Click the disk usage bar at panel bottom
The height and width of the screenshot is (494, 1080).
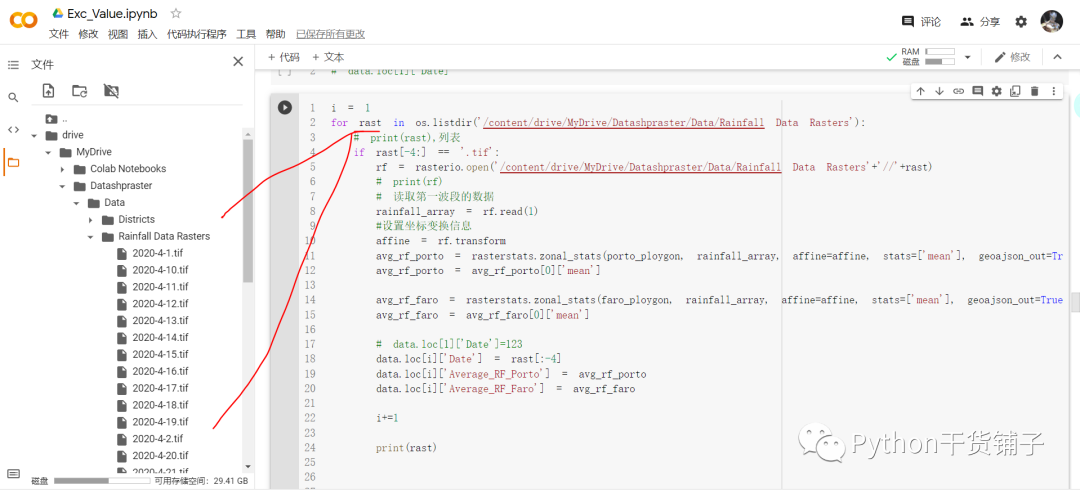(x=101, y=481)
